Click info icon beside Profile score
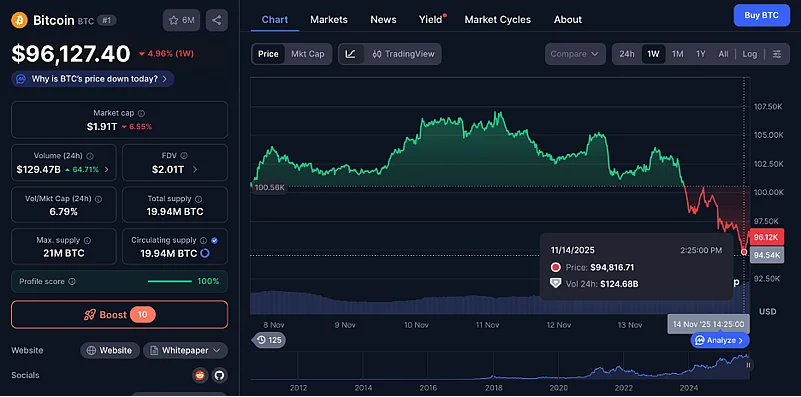 point(72,282)
